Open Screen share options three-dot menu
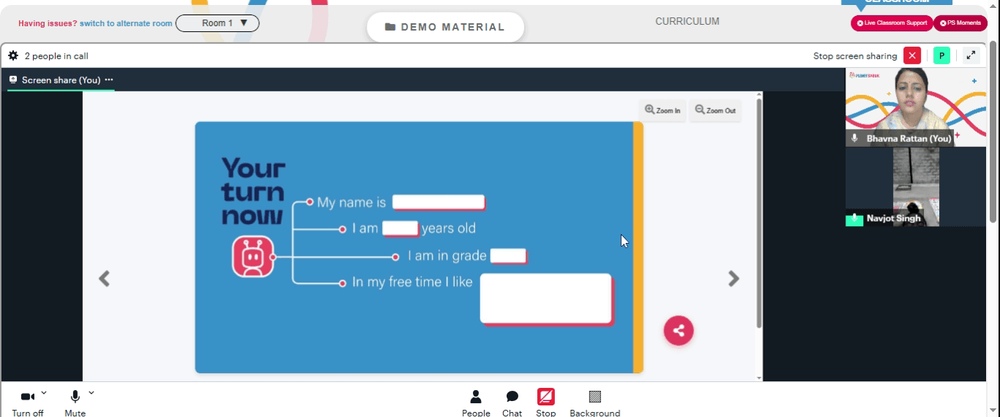The image size is (1000, 417). coord(109,80)
